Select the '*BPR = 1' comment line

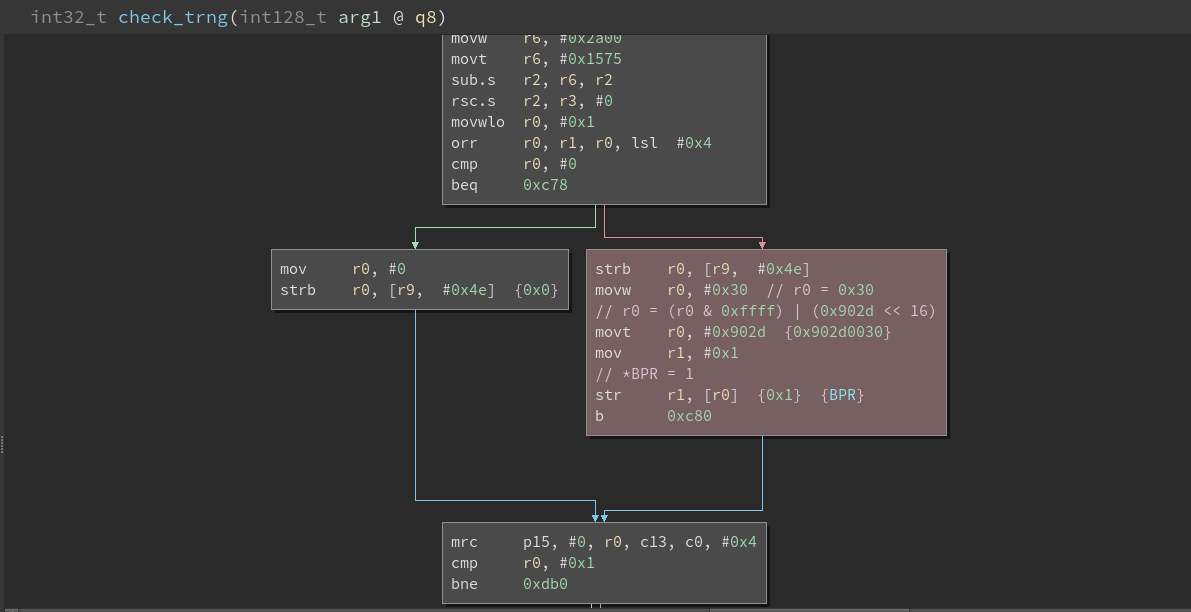click(645, 374)
